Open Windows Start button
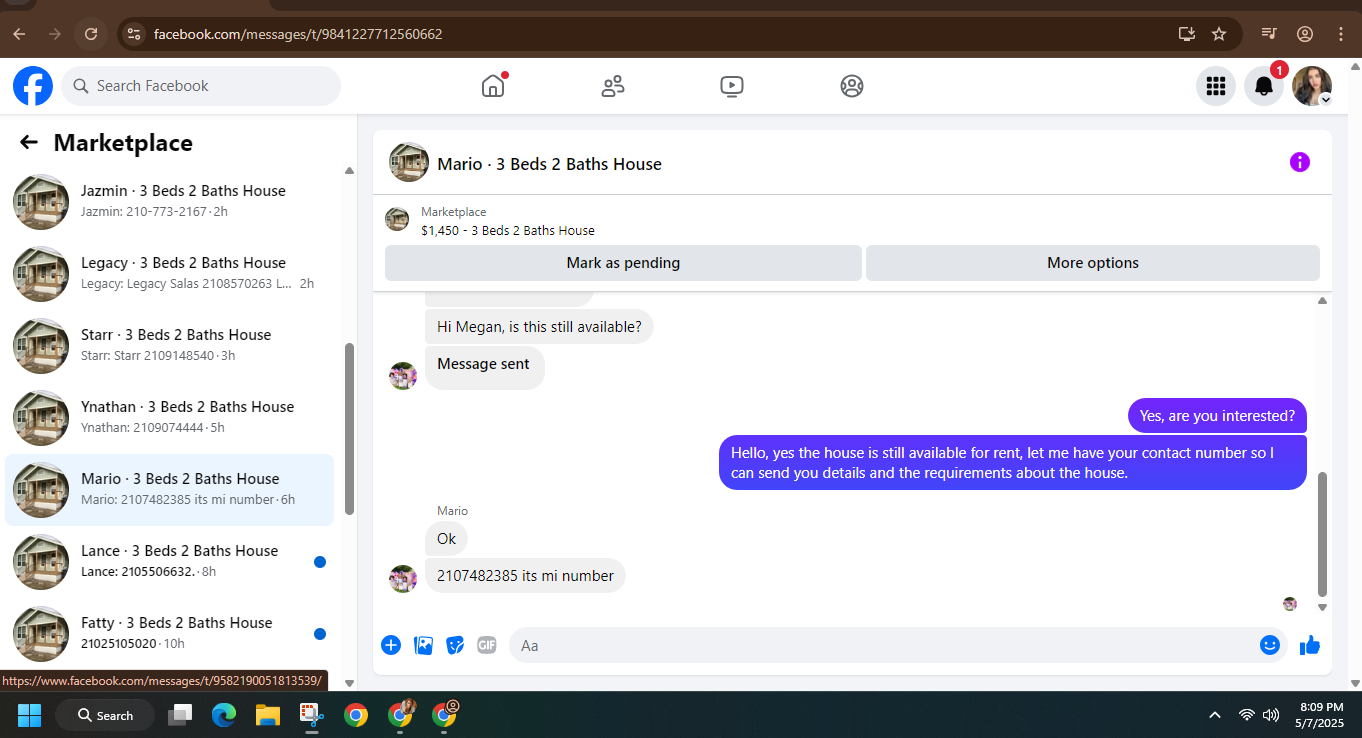Viewport: 1362px width, 738px height. [29, 715]
